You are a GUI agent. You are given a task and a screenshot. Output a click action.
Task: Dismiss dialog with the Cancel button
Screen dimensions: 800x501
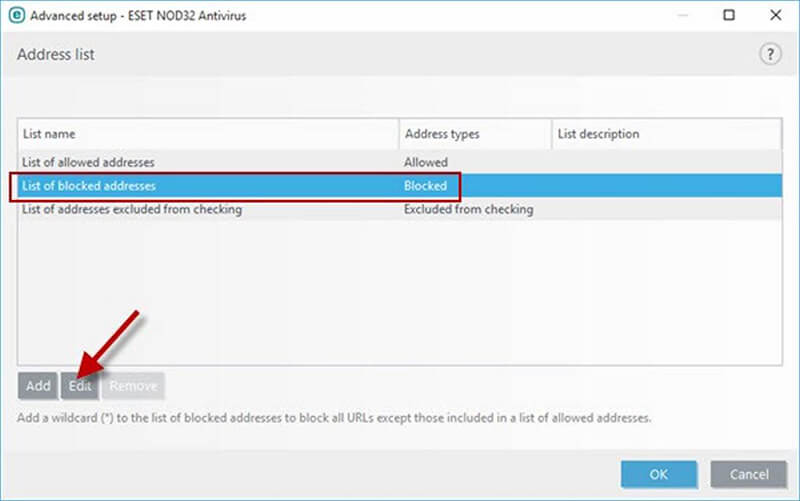(748, 474)
